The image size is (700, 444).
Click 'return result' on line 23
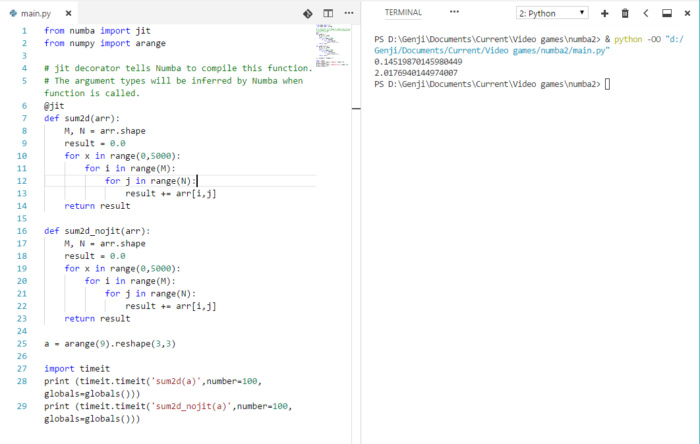pyautogui.click(x=97, y=319)
